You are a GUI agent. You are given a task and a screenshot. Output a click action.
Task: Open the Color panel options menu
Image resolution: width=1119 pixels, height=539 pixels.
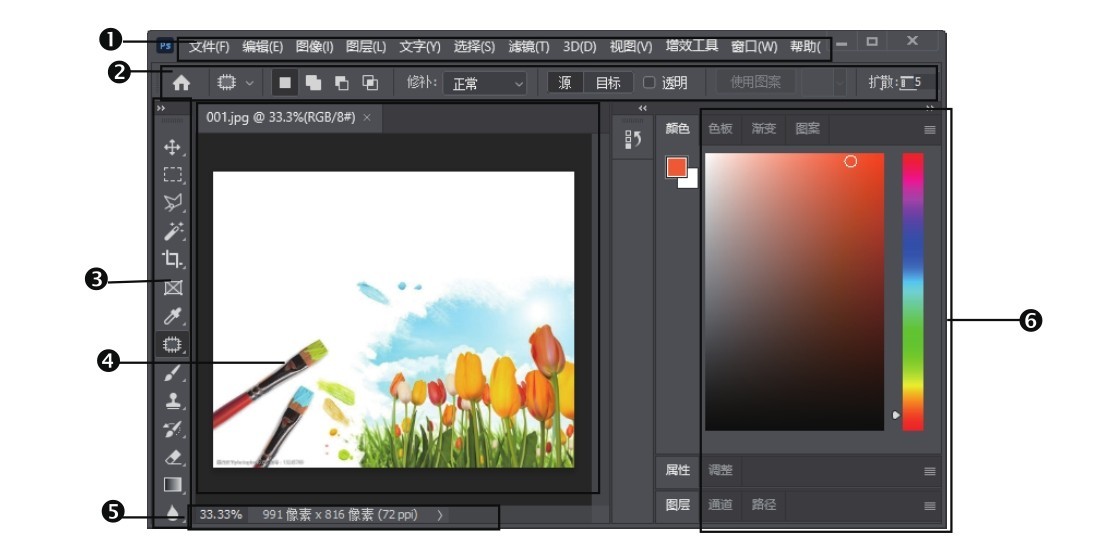point(929,130)
